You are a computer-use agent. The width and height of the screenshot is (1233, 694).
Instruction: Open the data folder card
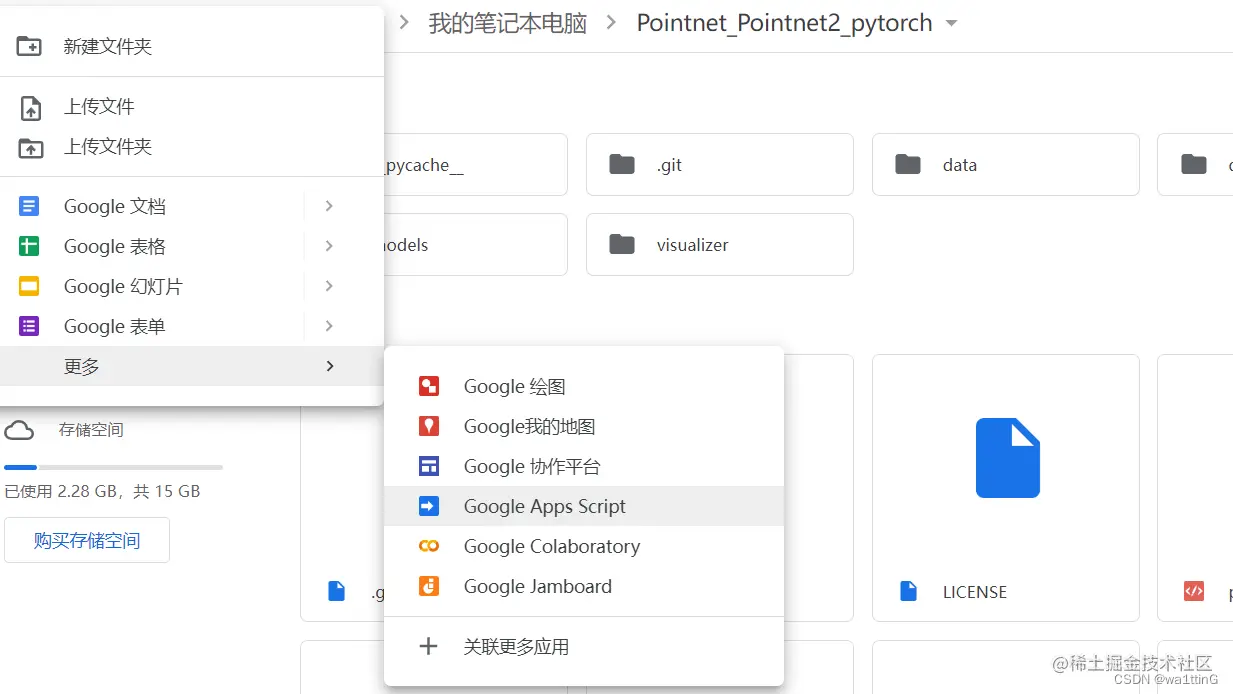click(1006, 164)
